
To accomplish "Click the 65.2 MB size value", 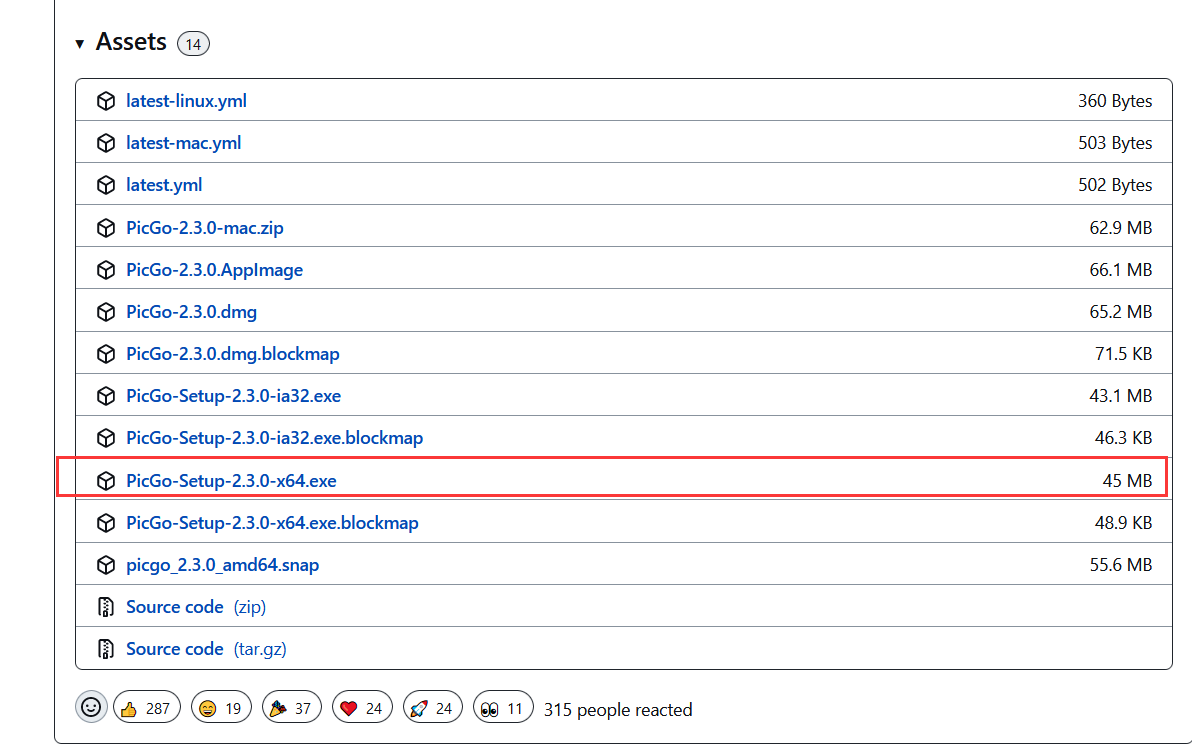I will click(1121, 312).
